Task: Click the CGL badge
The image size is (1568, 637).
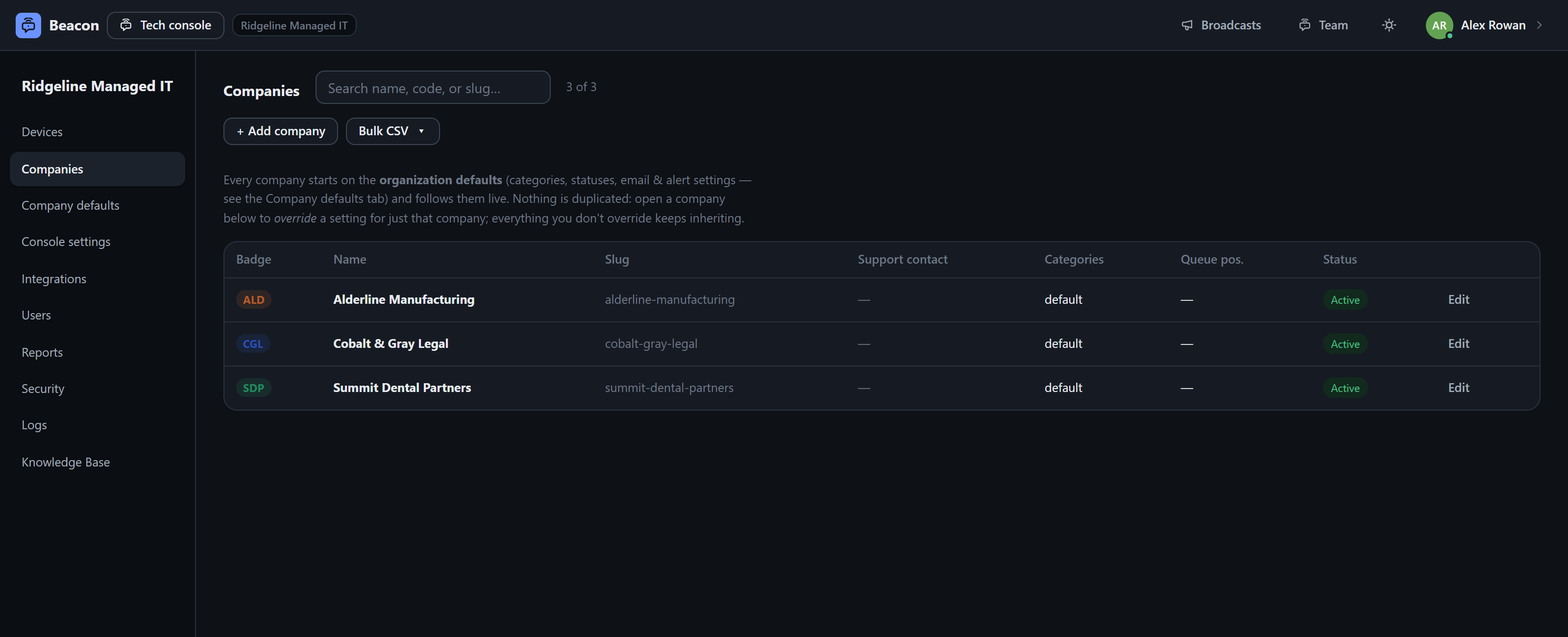Action: point(253,343)
